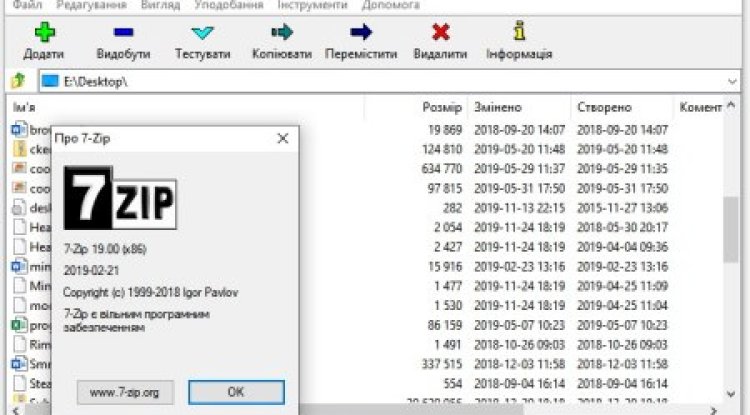The image size is (750, 415).
Task: Click the blue file icon beside 'min'
Action: (19, 266)
